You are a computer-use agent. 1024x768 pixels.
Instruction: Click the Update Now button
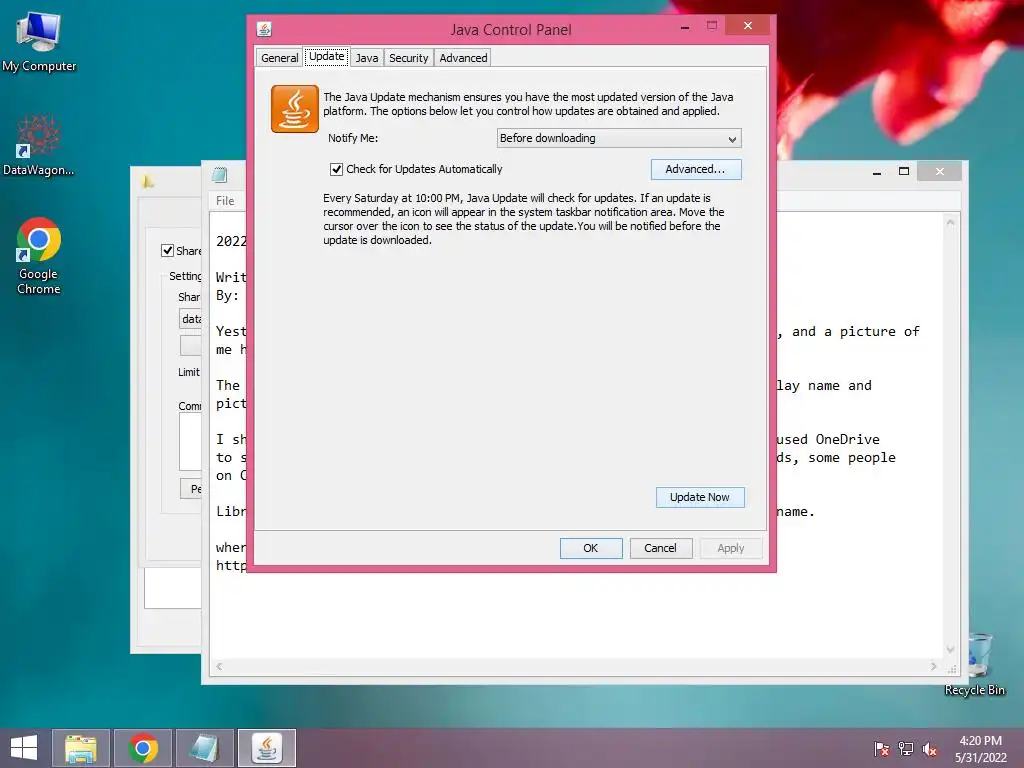point(700,498)
